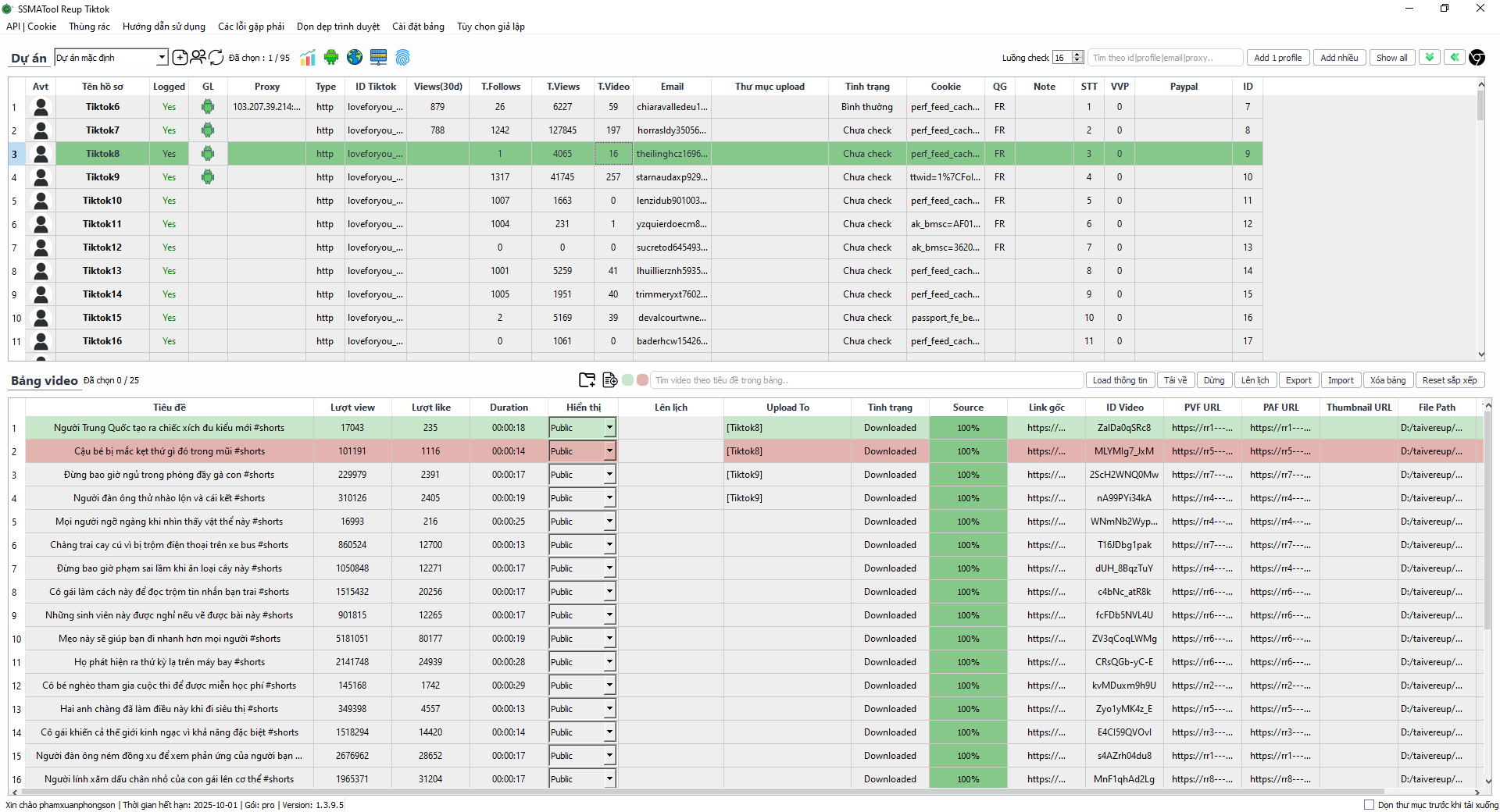1500x812 pixels.
Task: Sort videos by the 'Lượt view' column header
Action: click(x=352, y=407)
